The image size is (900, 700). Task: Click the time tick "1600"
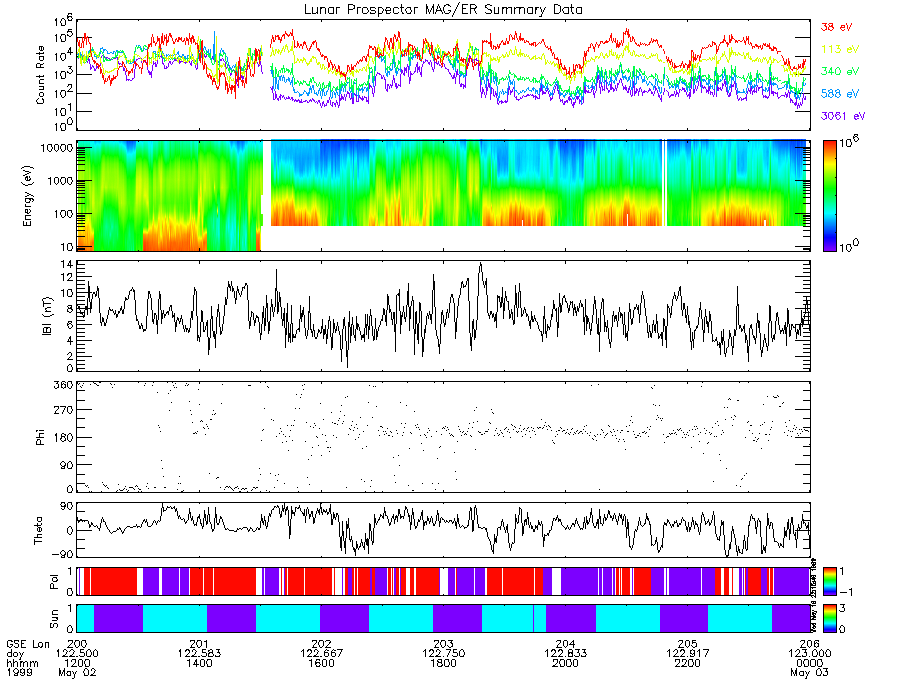point(321,663)
